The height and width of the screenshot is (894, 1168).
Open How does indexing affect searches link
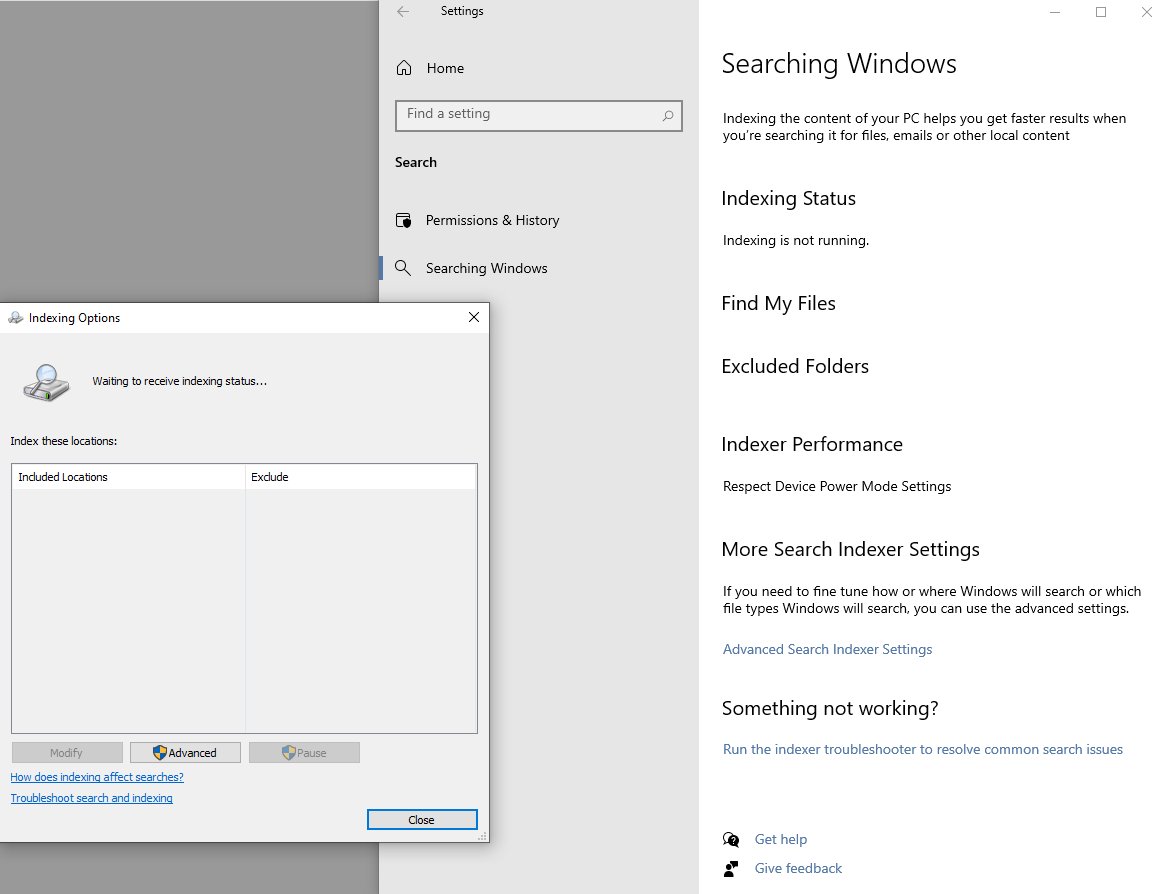tap(97, 777)
